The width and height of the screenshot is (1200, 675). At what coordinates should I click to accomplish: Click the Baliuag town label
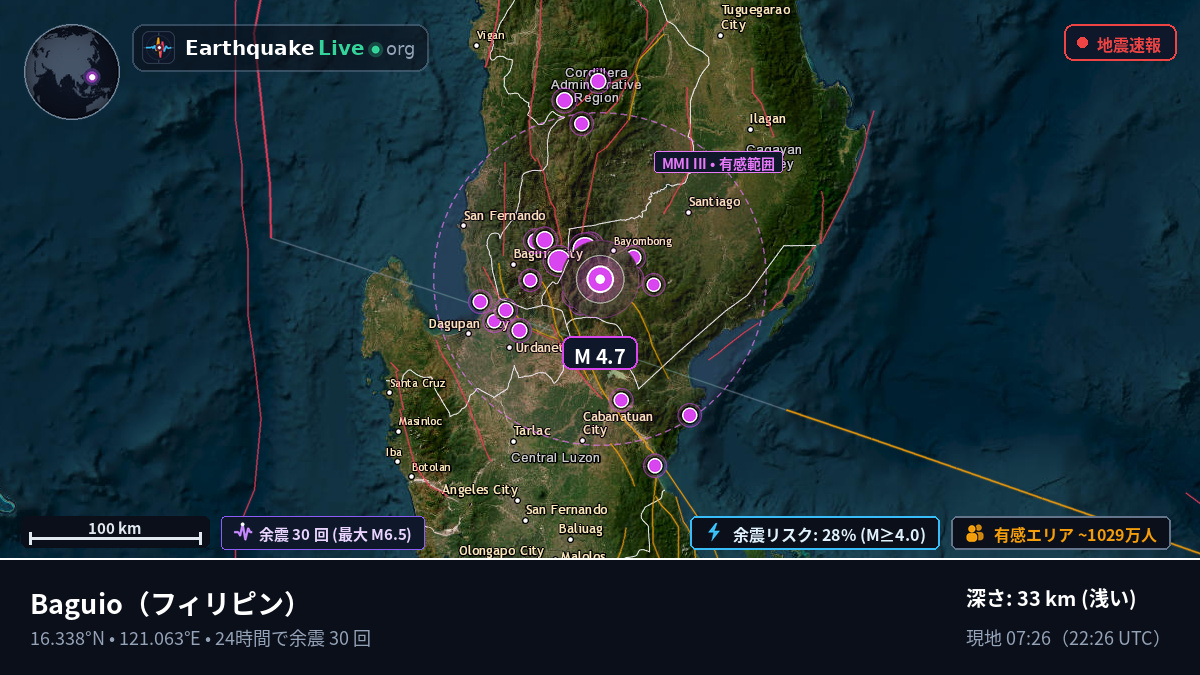pyautogui.click(x=581, y=529)
